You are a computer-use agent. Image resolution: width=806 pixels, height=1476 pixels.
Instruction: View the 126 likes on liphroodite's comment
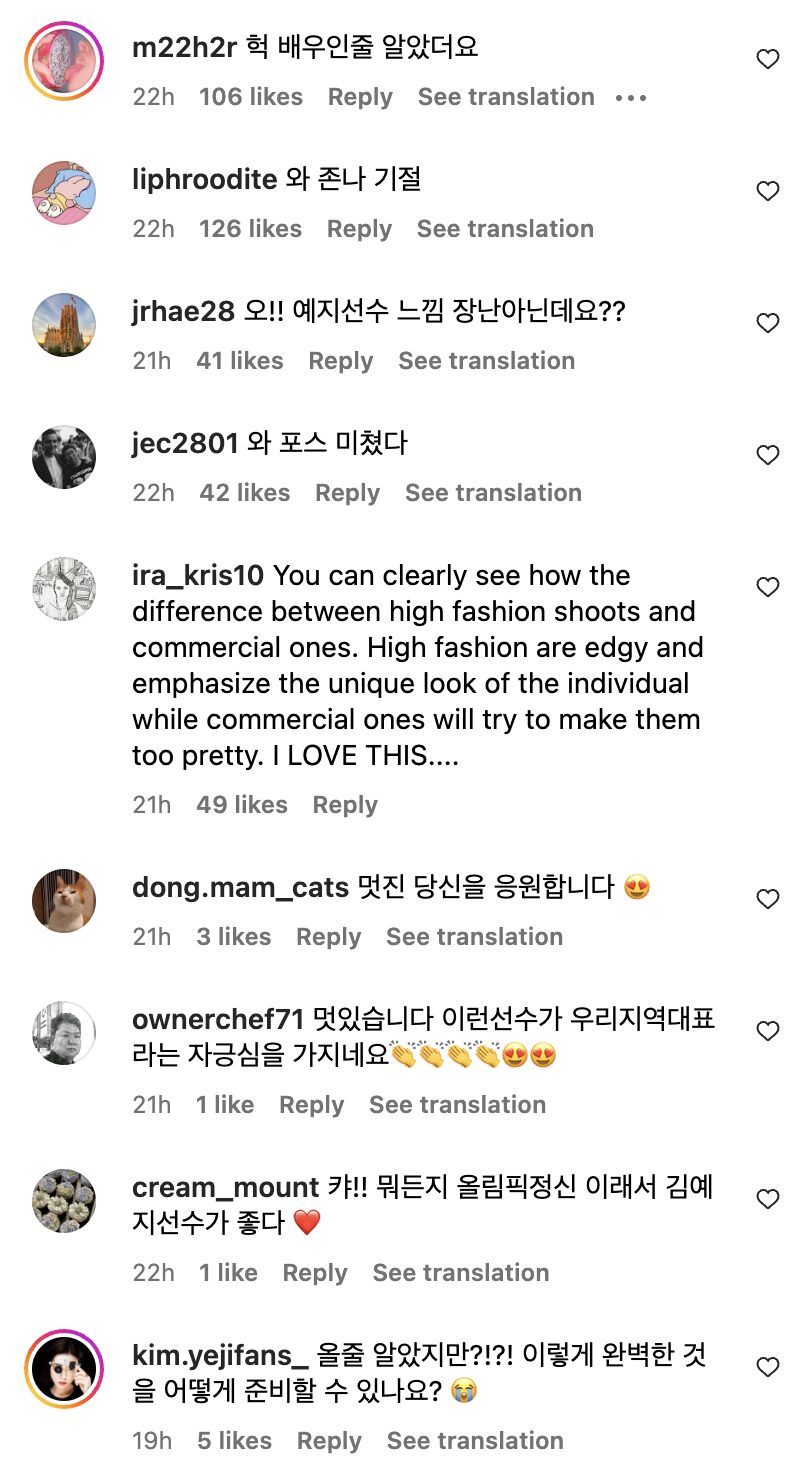[x=250, y=229]
